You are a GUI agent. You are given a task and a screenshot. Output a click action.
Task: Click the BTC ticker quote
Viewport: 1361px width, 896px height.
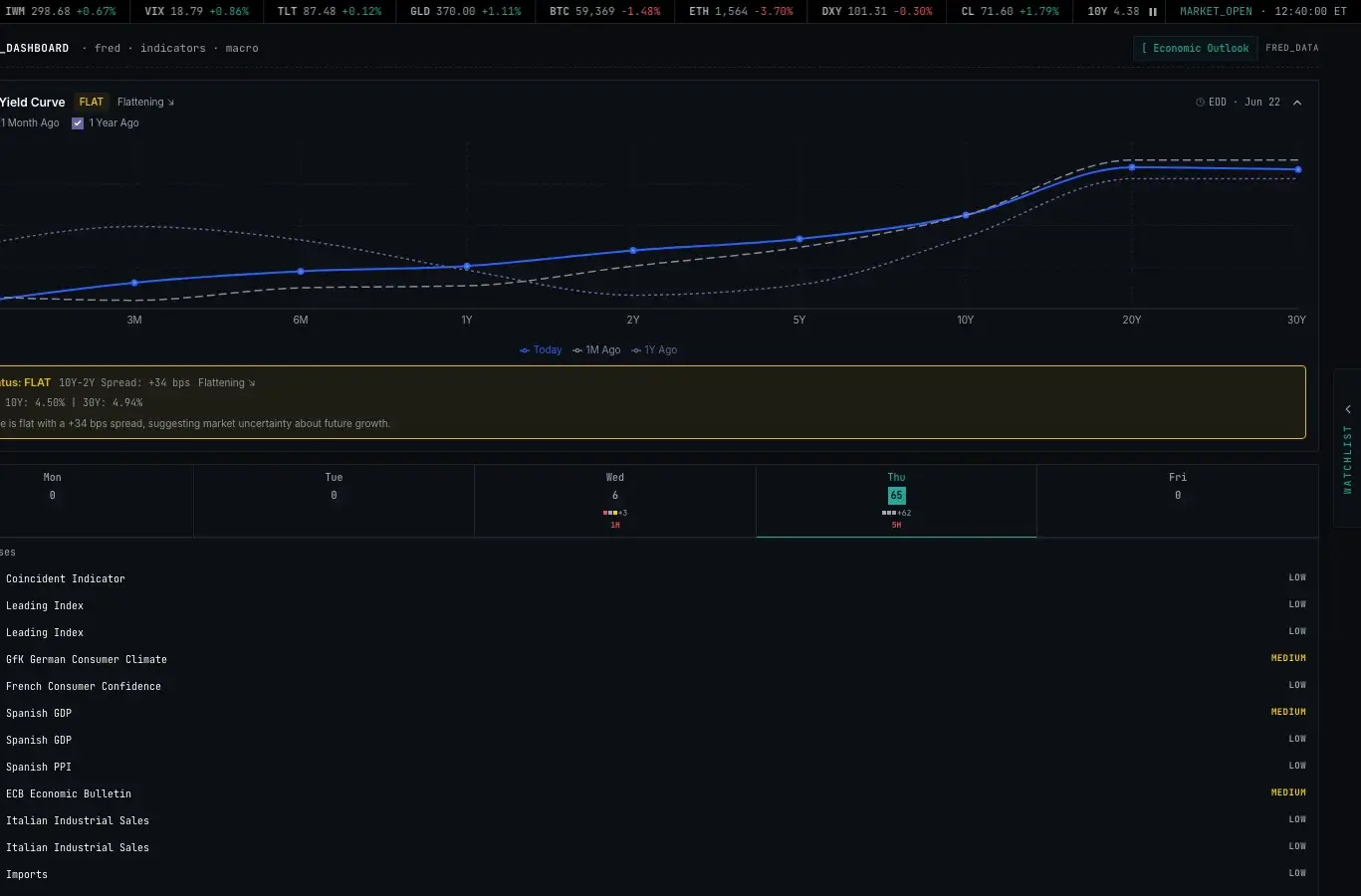pos(604,12)
